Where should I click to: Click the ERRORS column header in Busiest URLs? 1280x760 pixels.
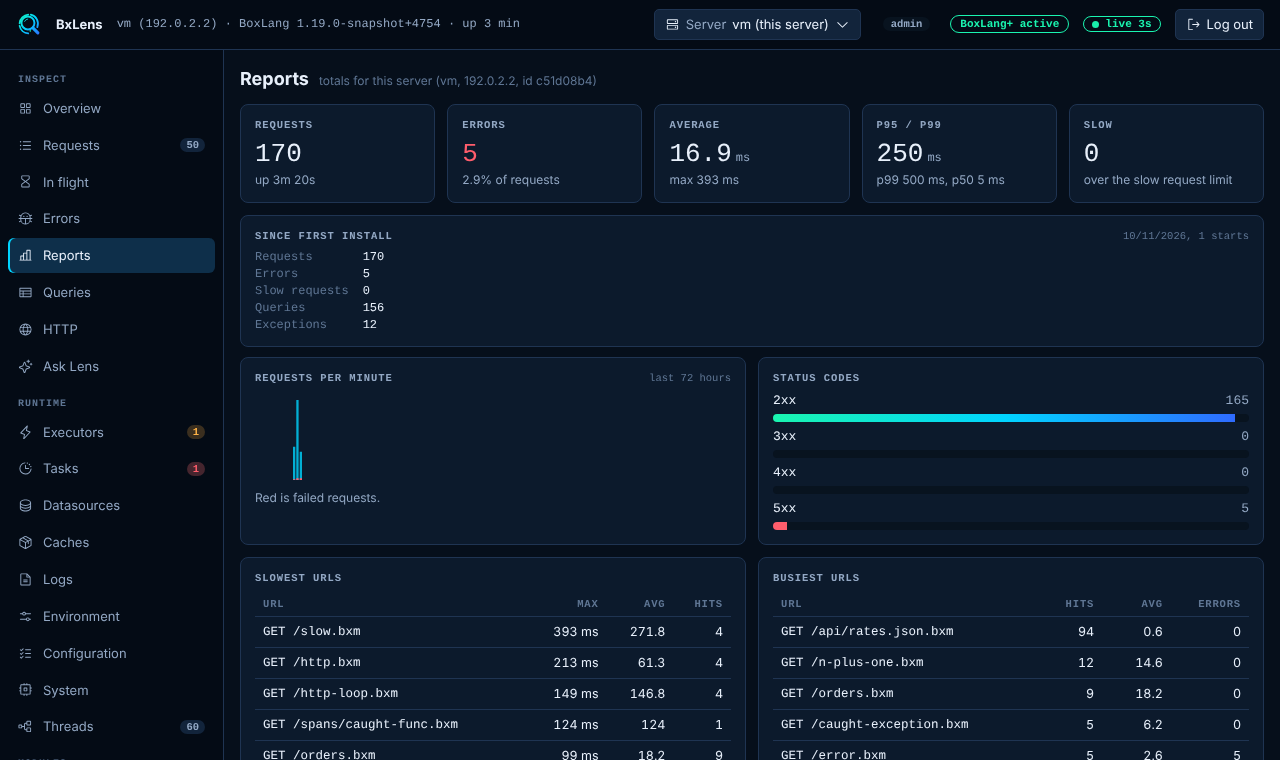[x=1219, y=604]
